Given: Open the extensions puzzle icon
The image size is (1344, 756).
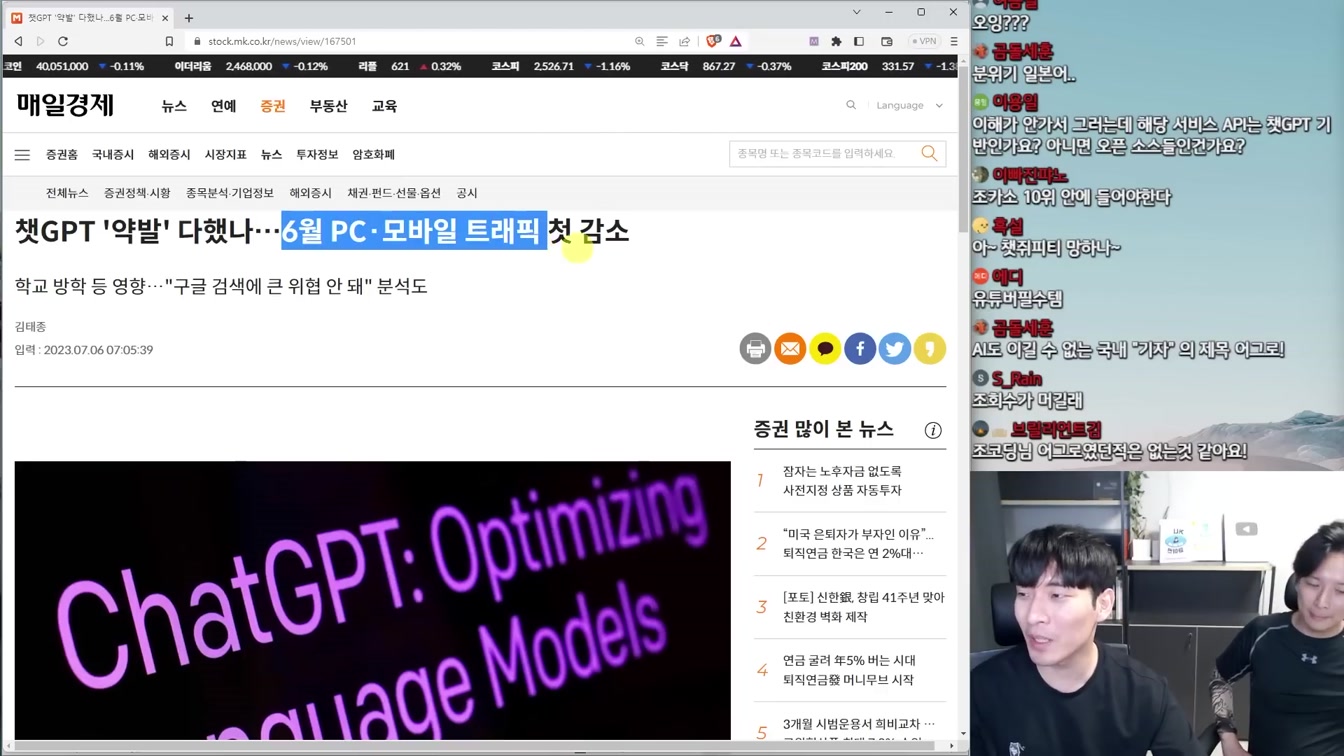Looking at the screenshot, I should pos(836,41).
